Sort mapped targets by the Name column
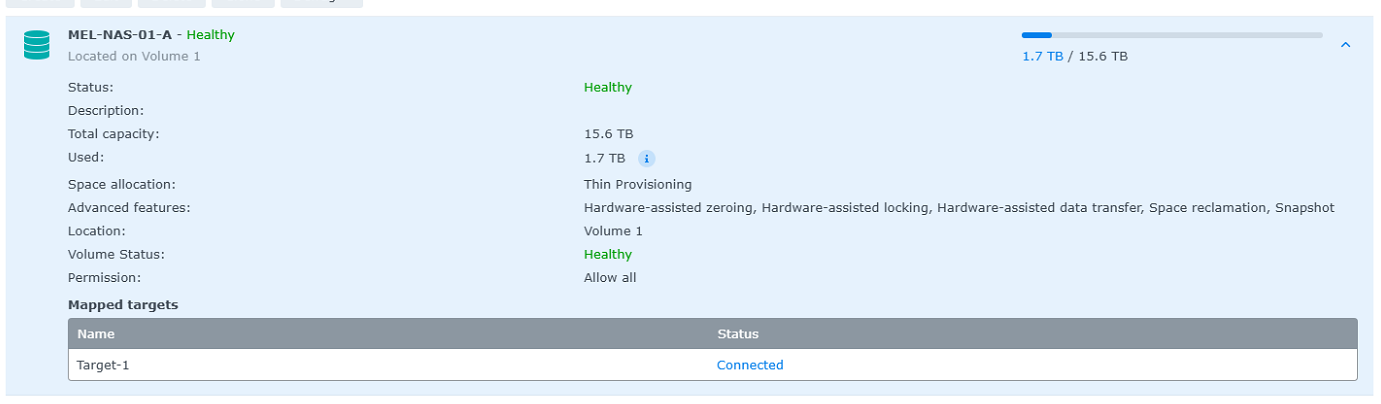This screenshot has width=1381, height=404. click(x=96, y=334)
